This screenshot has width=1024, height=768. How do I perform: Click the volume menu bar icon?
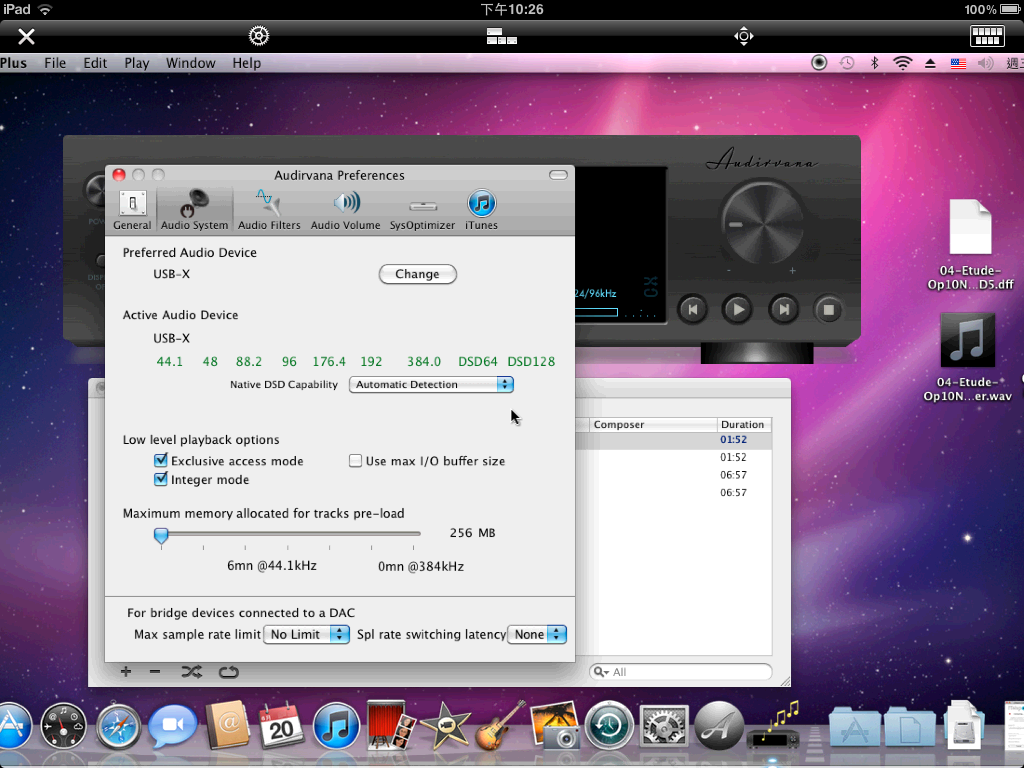pyautogui.click(x=985, y=63)
